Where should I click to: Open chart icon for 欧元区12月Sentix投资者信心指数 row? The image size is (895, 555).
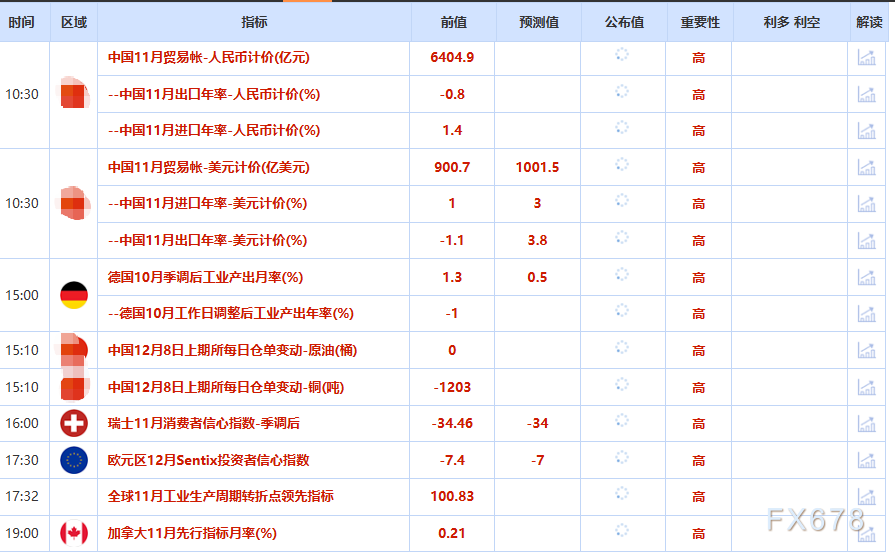[866, 460]
